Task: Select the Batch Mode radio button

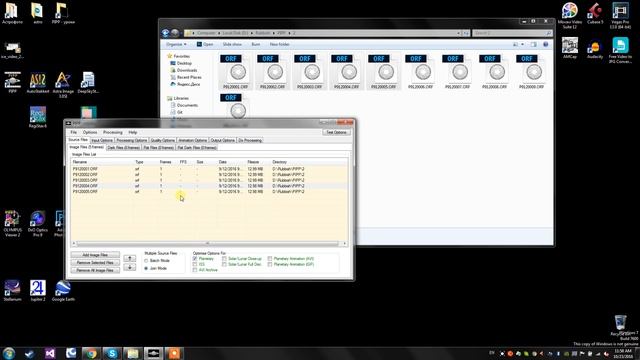Action: 146,261
